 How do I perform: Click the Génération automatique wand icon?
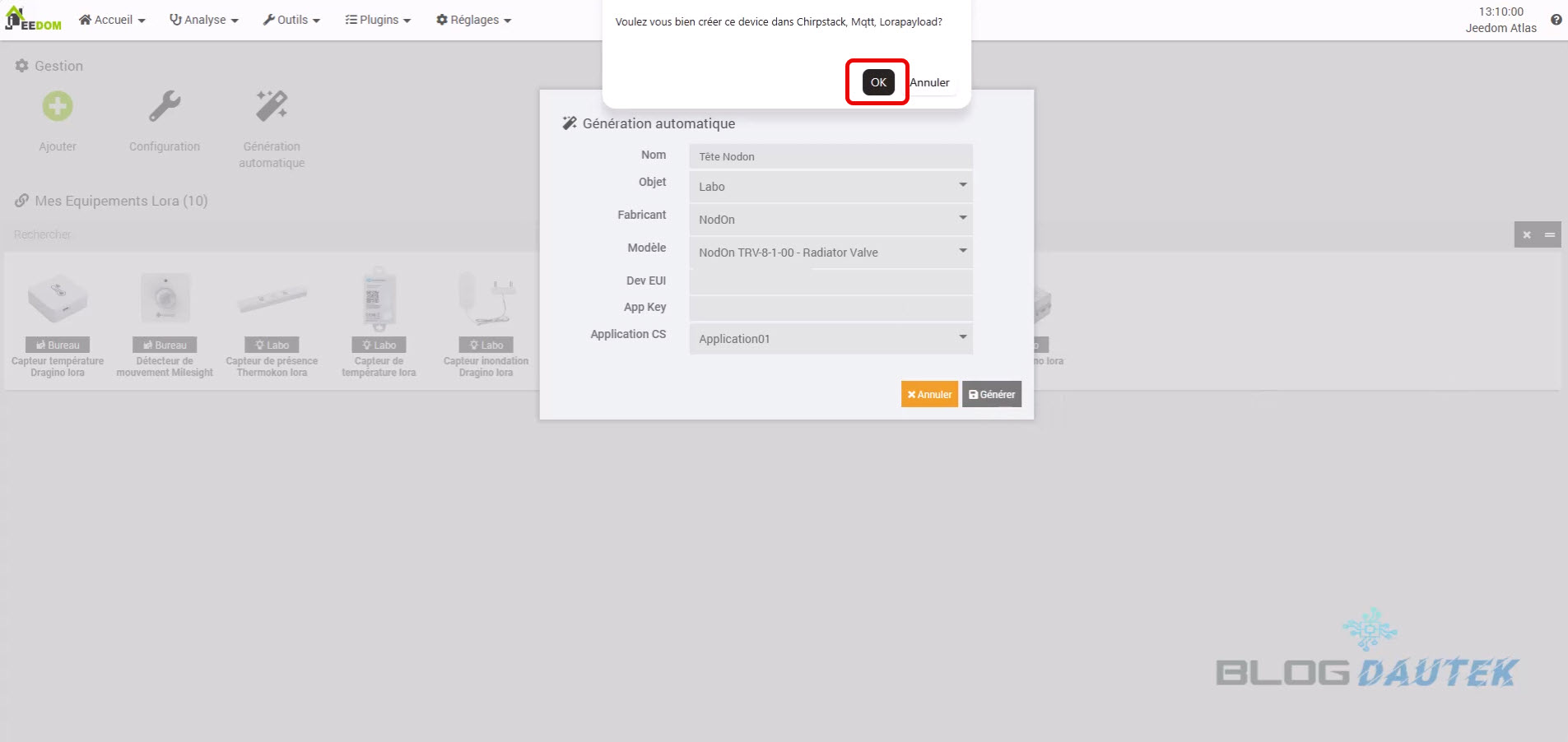(272, 106)
